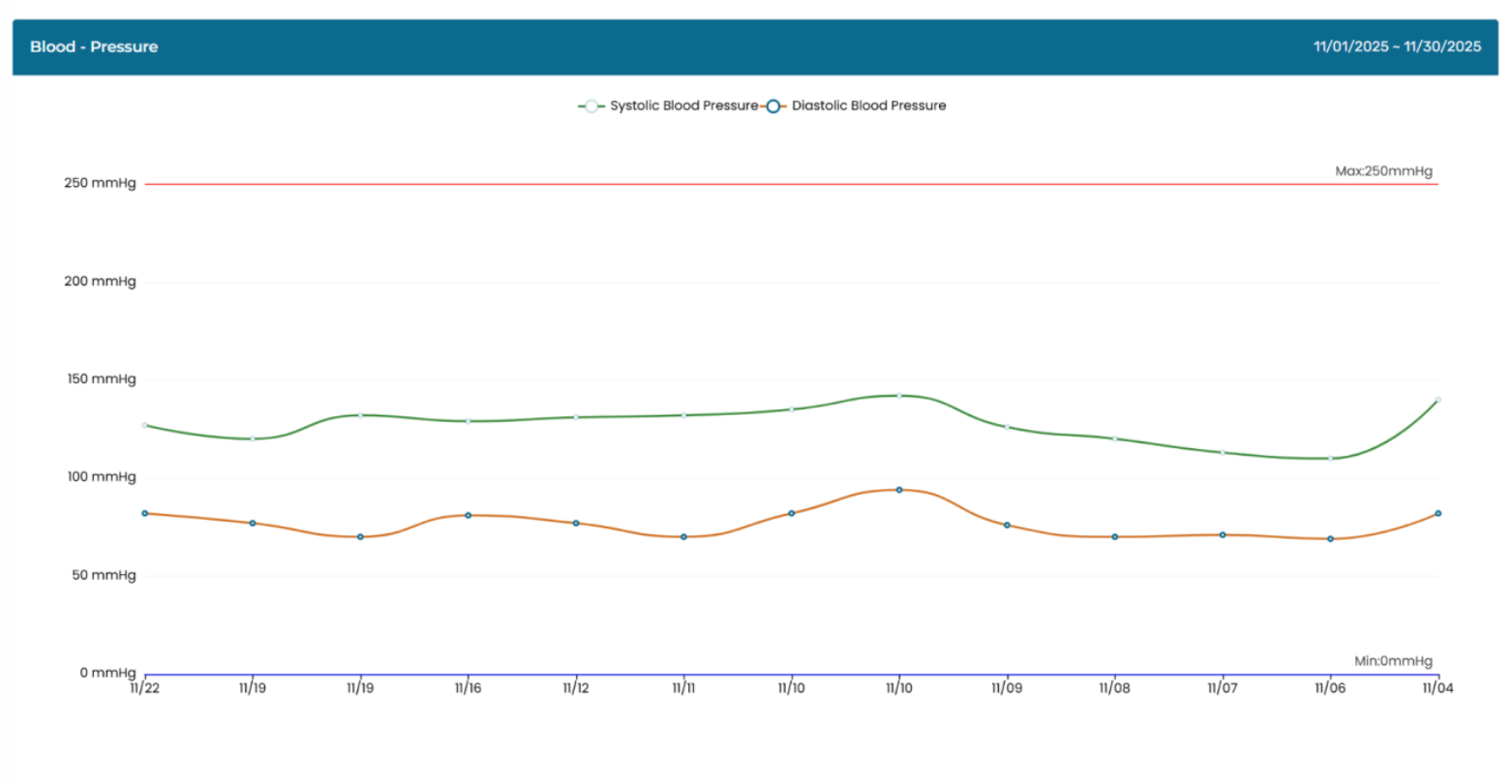Select the lowest systolic point on 11/06

coord(1330,459)
